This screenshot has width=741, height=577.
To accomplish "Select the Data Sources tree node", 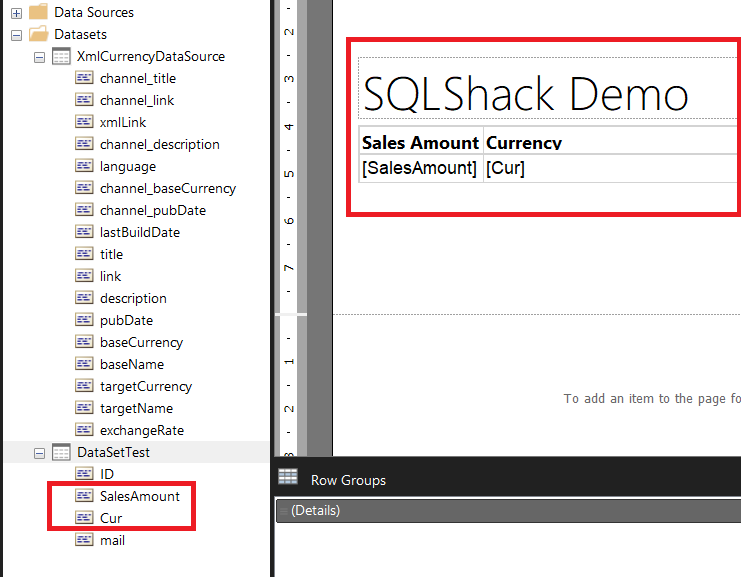I will [x=94, y=12].
